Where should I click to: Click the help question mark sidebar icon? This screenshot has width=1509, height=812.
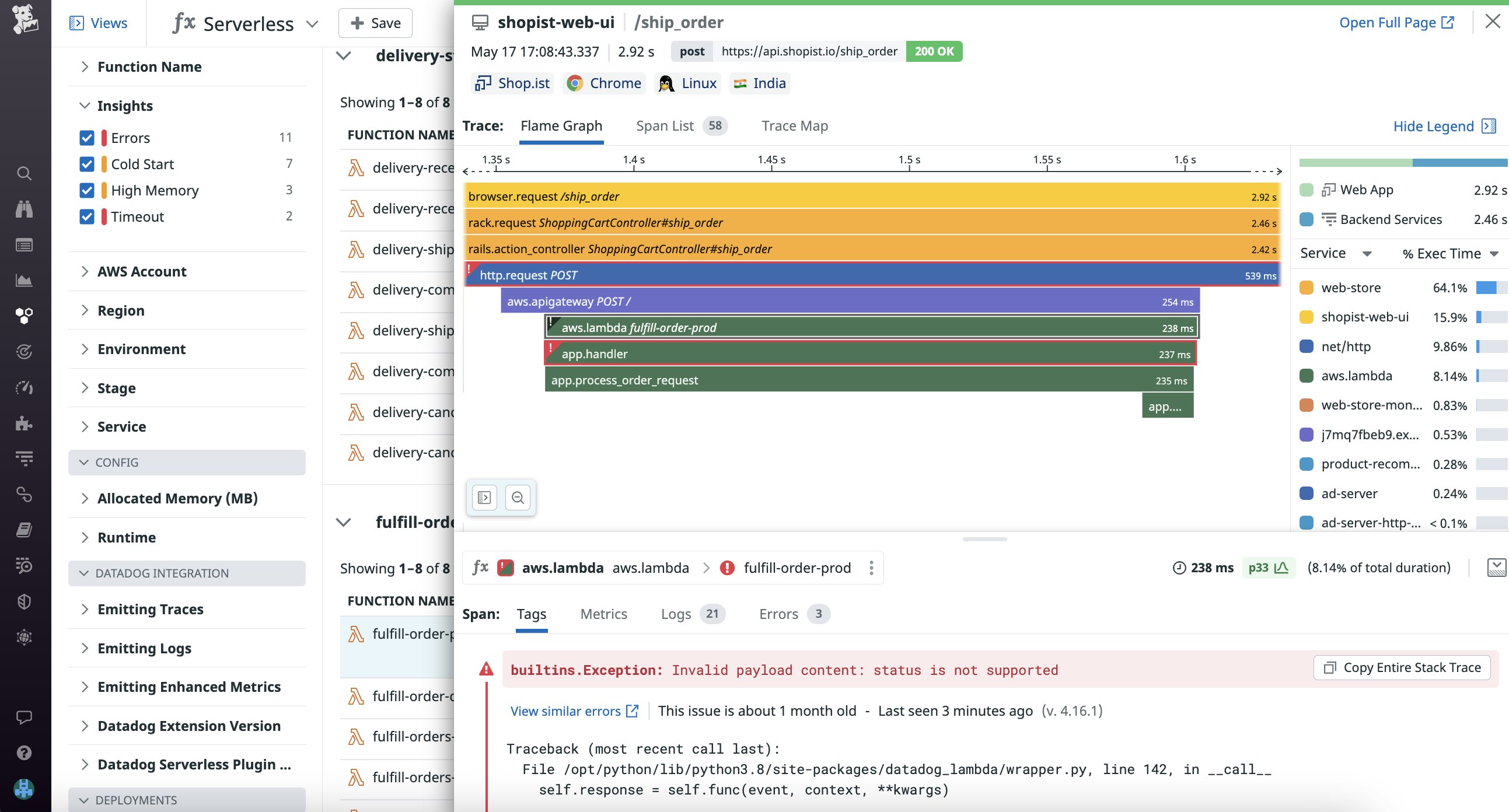coord(24,753)
